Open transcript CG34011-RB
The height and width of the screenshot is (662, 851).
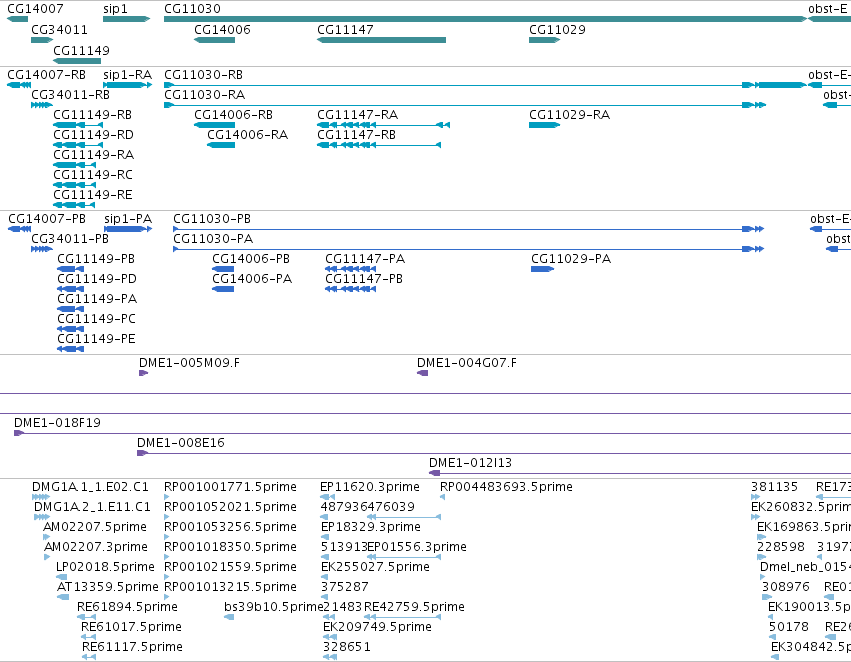tap(71, 95)
